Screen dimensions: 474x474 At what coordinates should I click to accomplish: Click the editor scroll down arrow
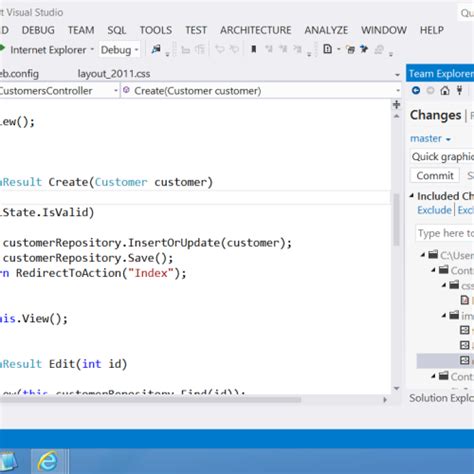click(x=396, y=388)
